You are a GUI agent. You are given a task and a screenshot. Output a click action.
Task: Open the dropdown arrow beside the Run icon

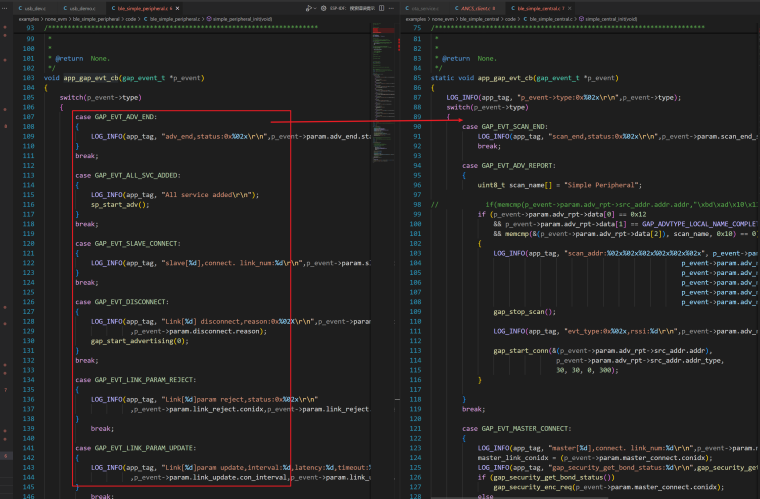315,8
